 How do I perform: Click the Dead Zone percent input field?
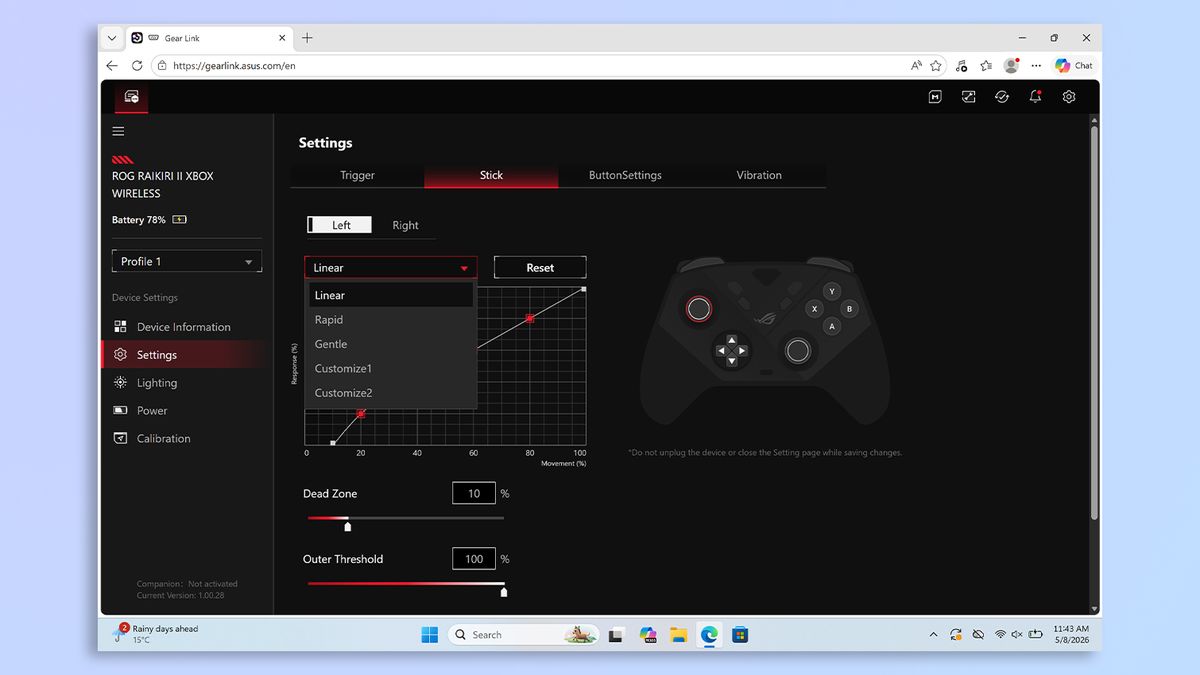pyautogui.click(x=474, y=493)
